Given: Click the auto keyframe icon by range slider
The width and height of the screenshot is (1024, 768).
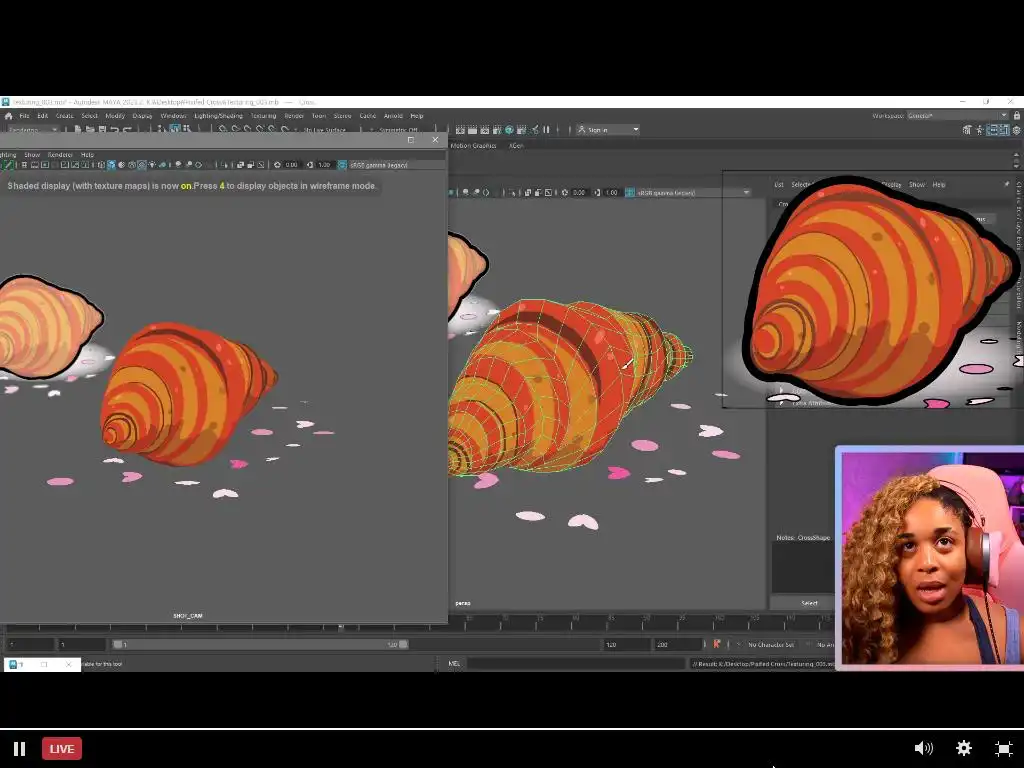Looking at the screenshot, I should click(x=716, y=645).
